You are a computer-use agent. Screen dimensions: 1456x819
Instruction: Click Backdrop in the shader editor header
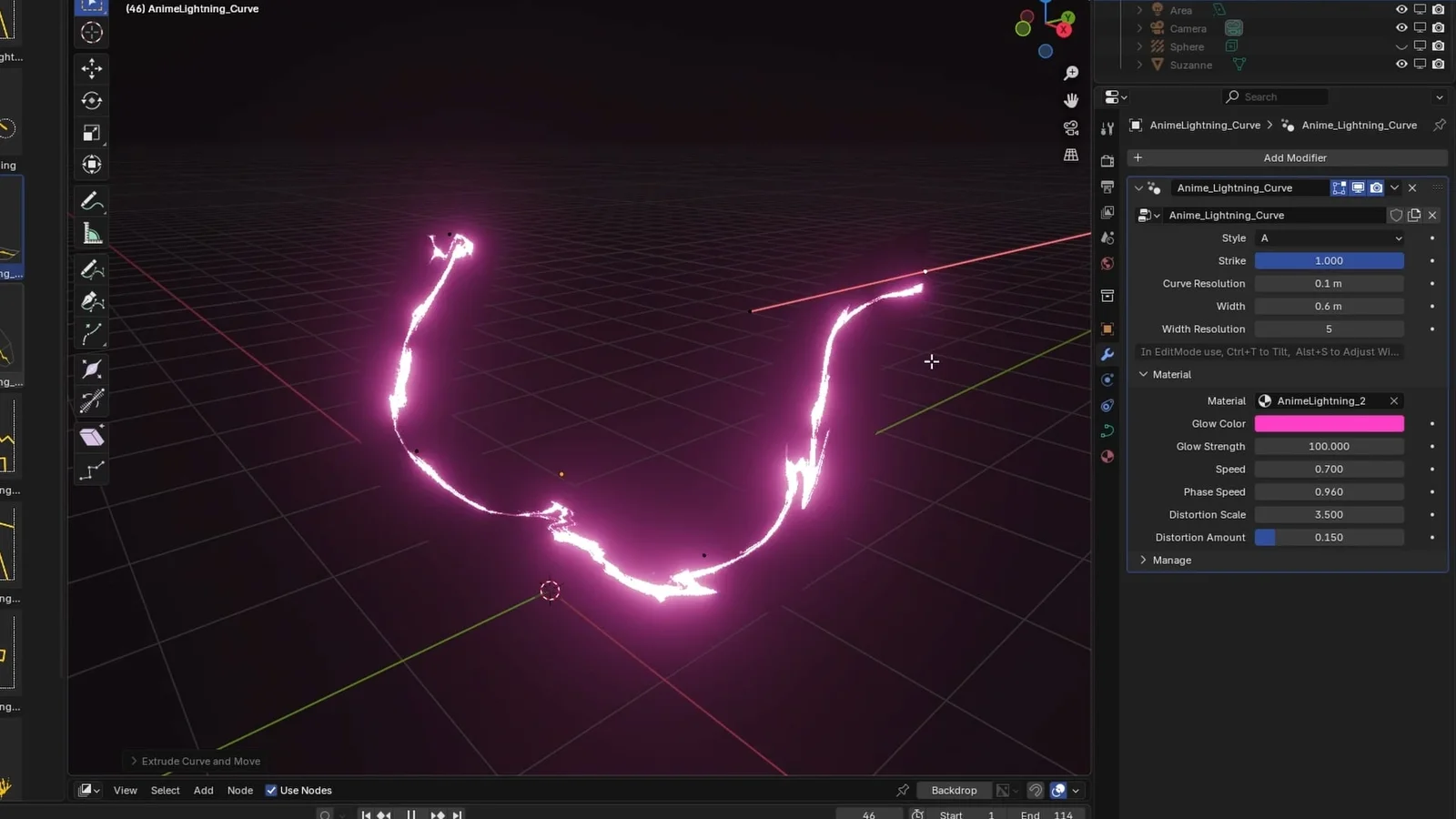[954, 790]
